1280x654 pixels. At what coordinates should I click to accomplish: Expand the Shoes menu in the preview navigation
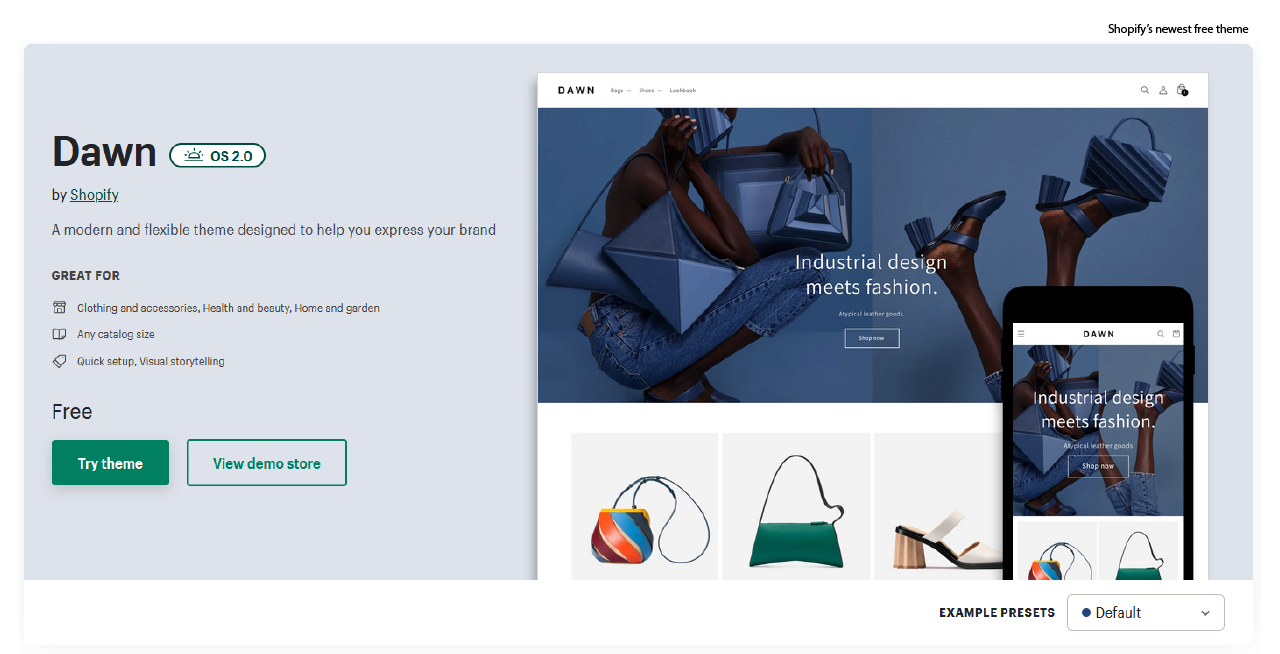pos(650,90)
